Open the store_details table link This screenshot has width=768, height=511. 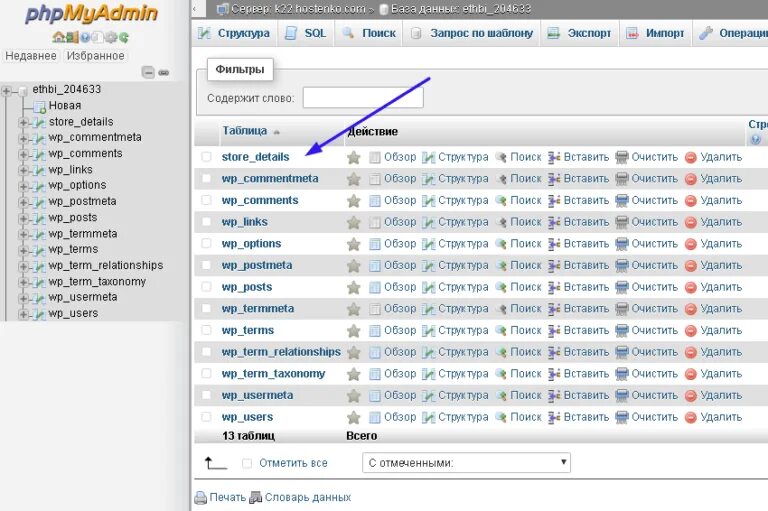coord(255,157)
